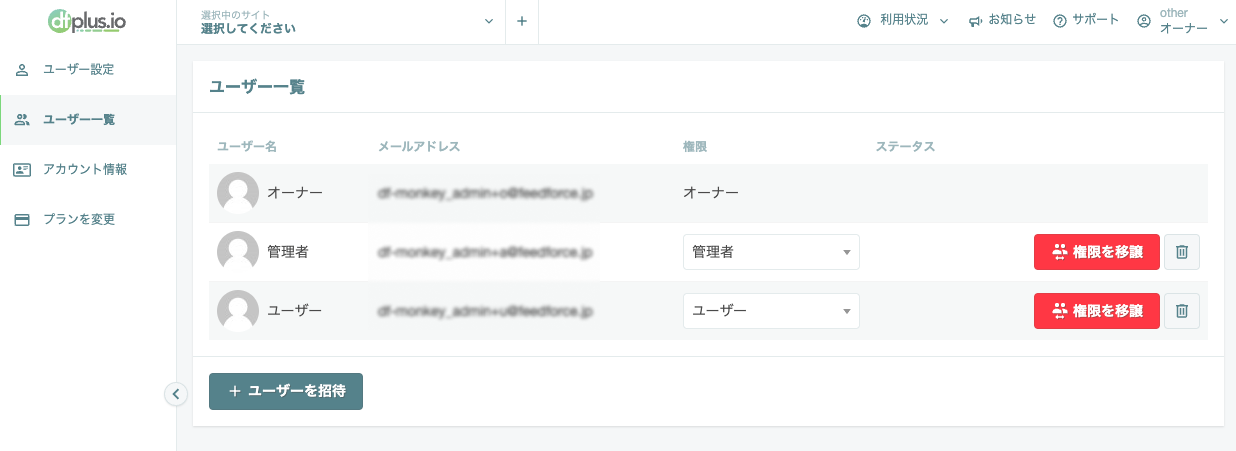1236x451 pixels.
Task: Click the credit card icon beside プランを変更
Action: coord(22,219)
